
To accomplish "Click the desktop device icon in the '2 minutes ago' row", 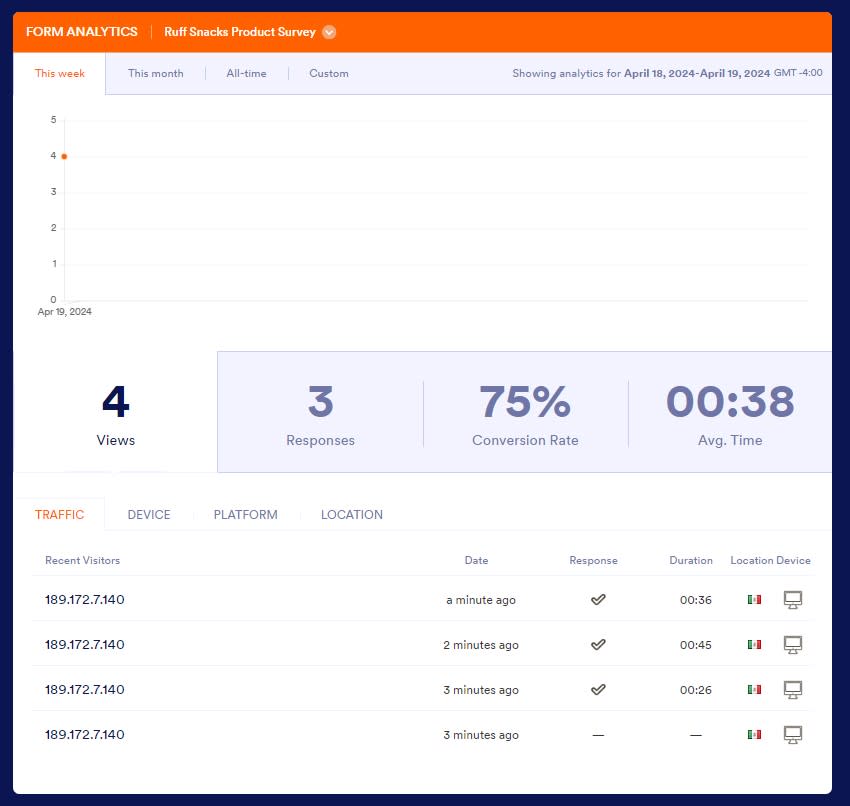I will 793,644.
